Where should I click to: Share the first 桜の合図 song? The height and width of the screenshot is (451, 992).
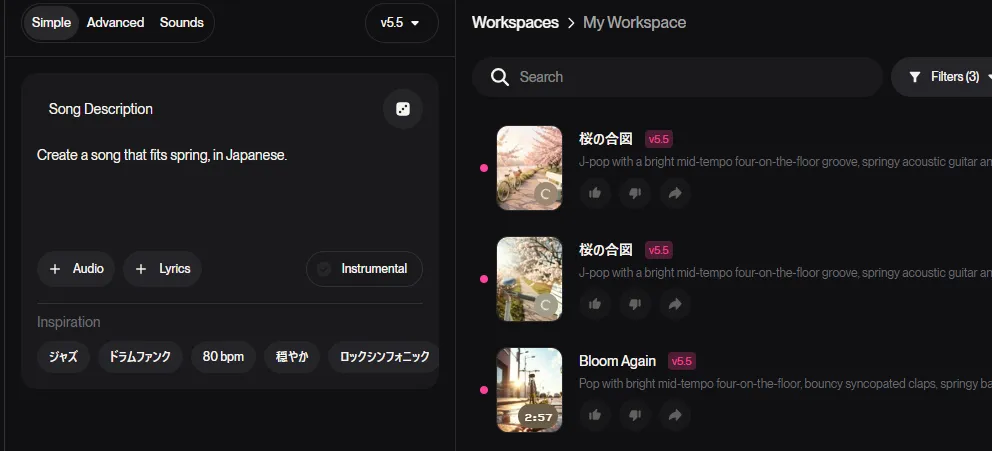pyautogui.click(x=674, y=193)
